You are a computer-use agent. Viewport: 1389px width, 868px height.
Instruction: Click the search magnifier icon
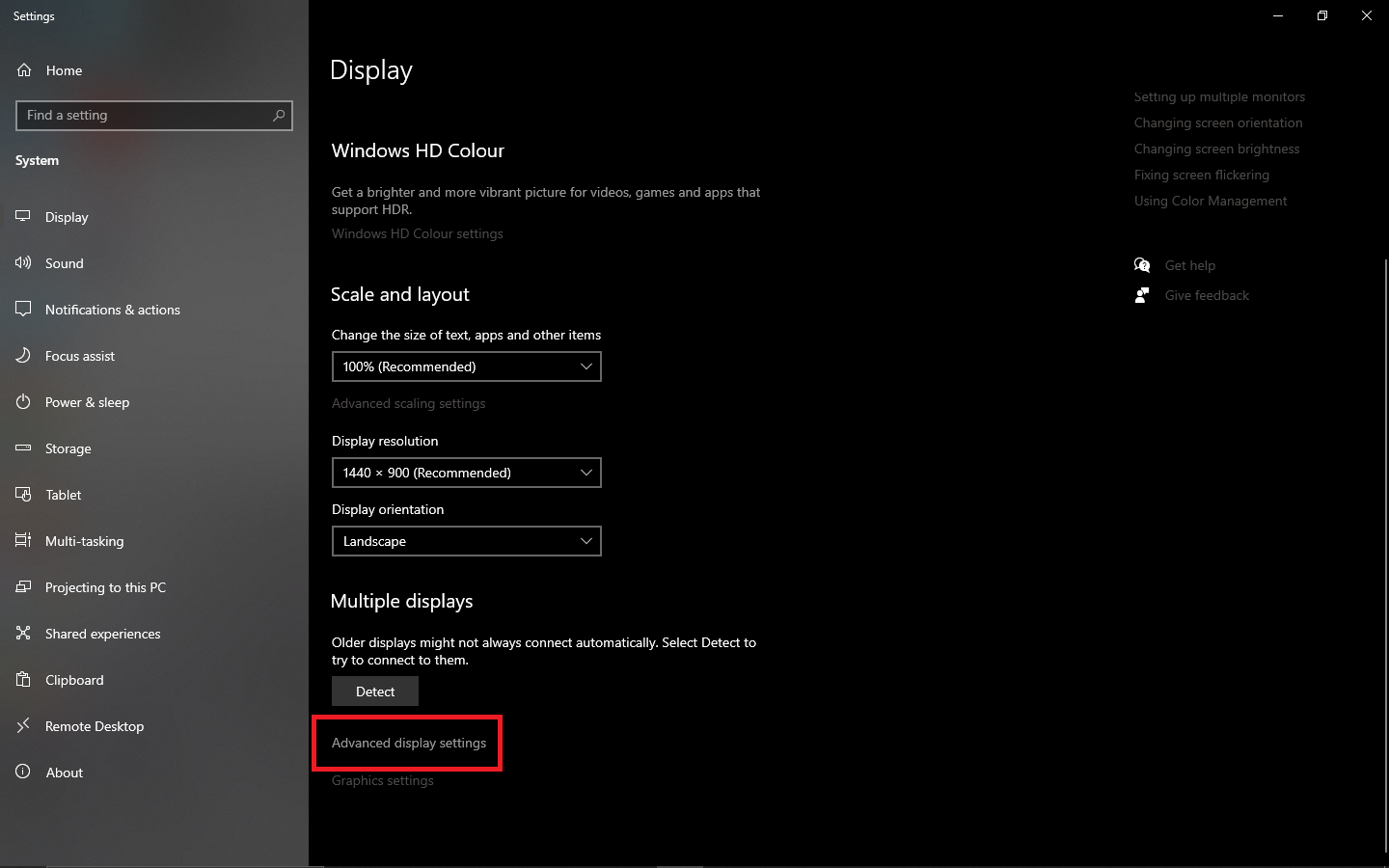(x=279, y=116)
